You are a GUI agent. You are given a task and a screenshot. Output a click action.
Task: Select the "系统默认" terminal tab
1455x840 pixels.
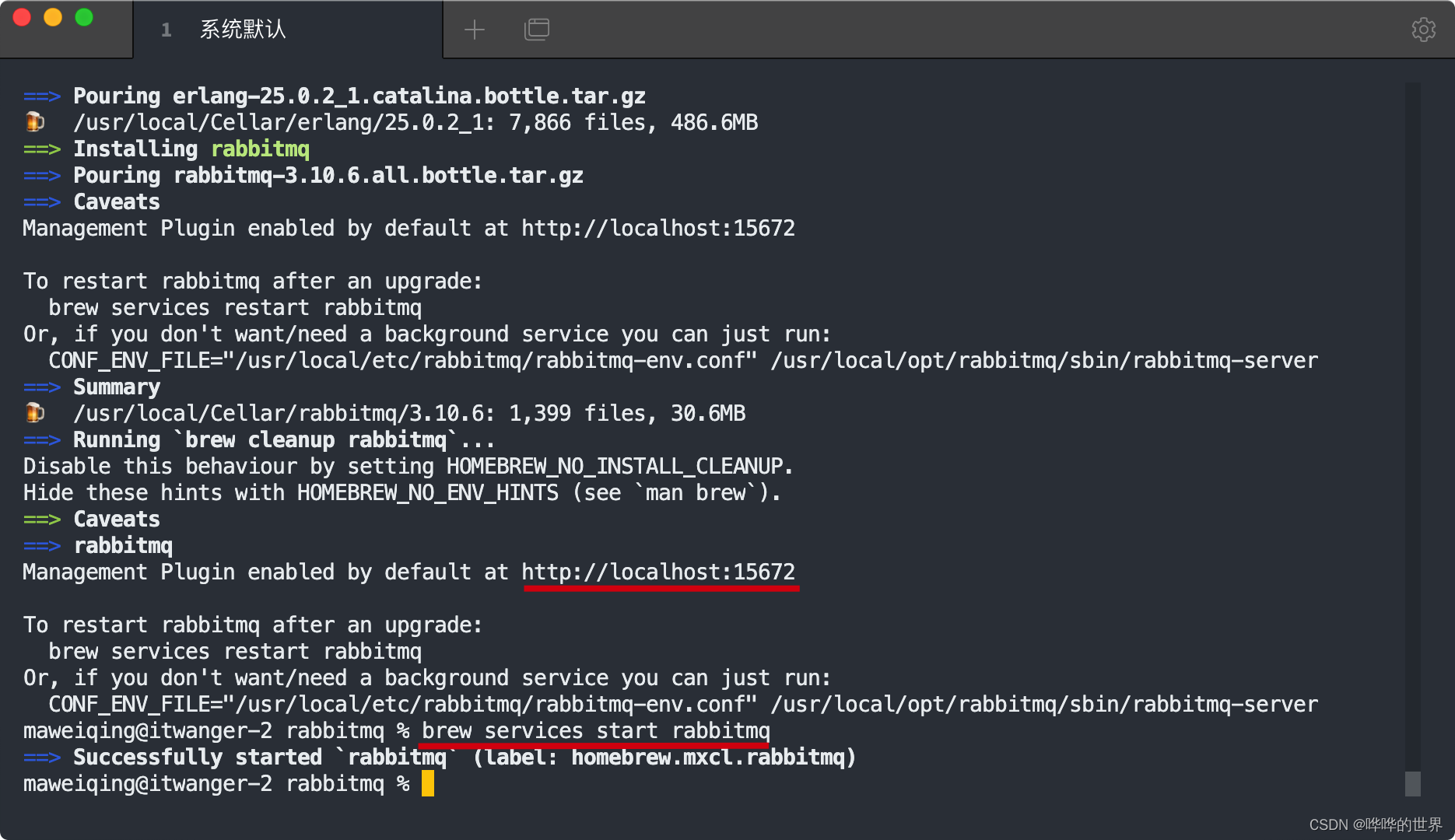(243, 30)
